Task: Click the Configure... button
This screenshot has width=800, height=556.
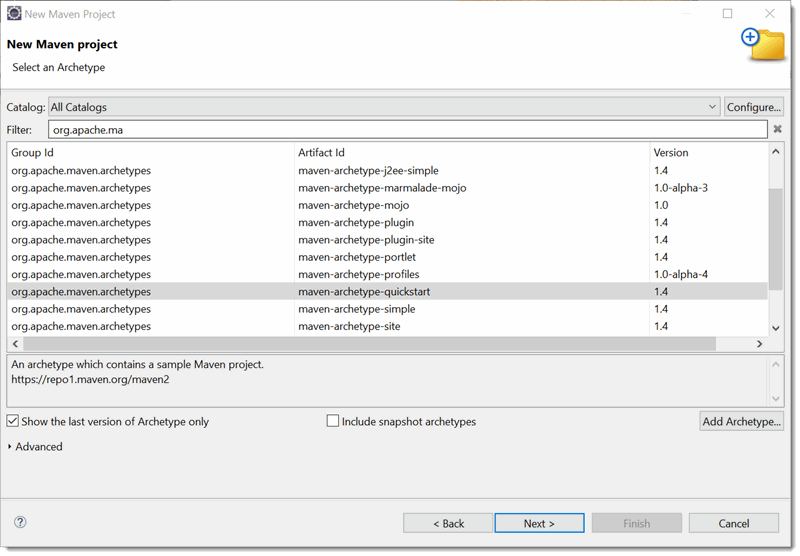Action: (754, 107)
